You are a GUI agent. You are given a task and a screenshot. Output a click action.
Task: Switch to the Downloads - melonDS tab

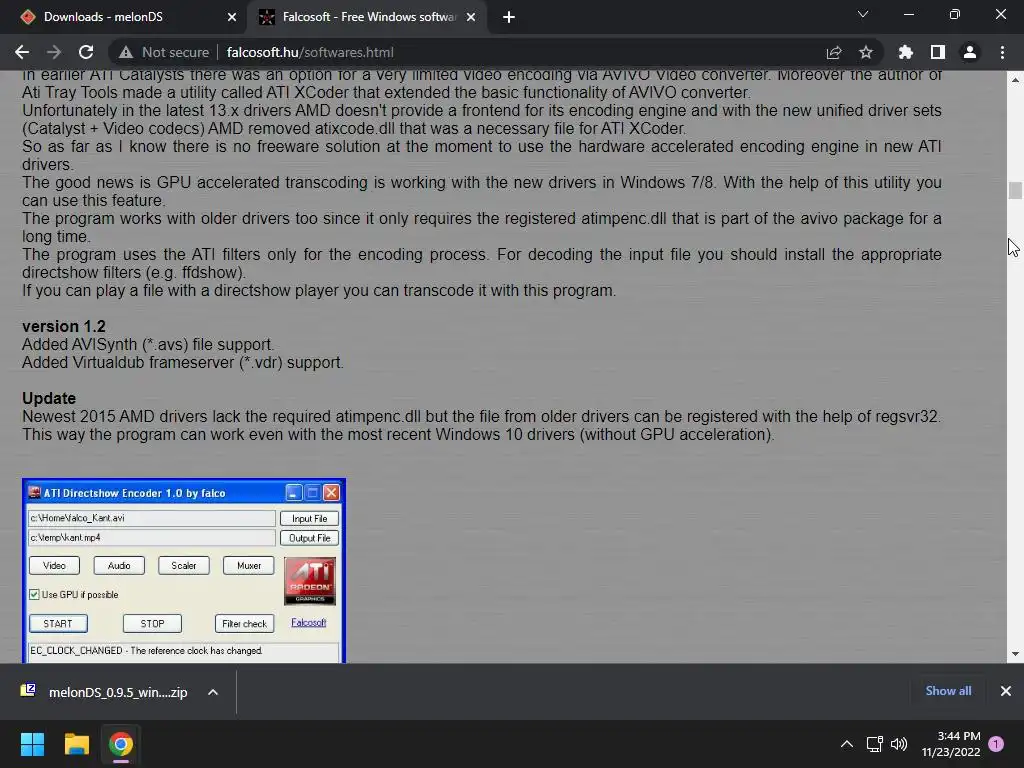(x=124, y=17)
